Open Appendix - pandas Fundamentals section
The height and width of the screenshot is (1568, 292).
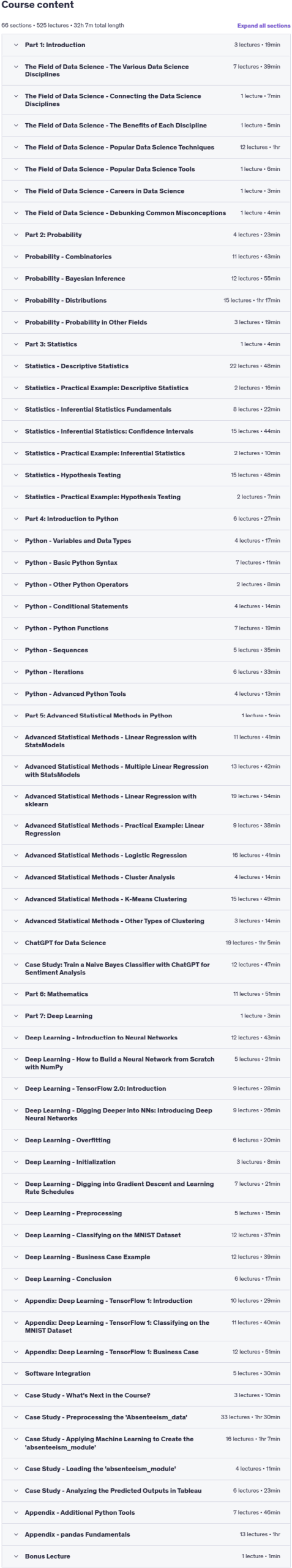coord(146,1535)
